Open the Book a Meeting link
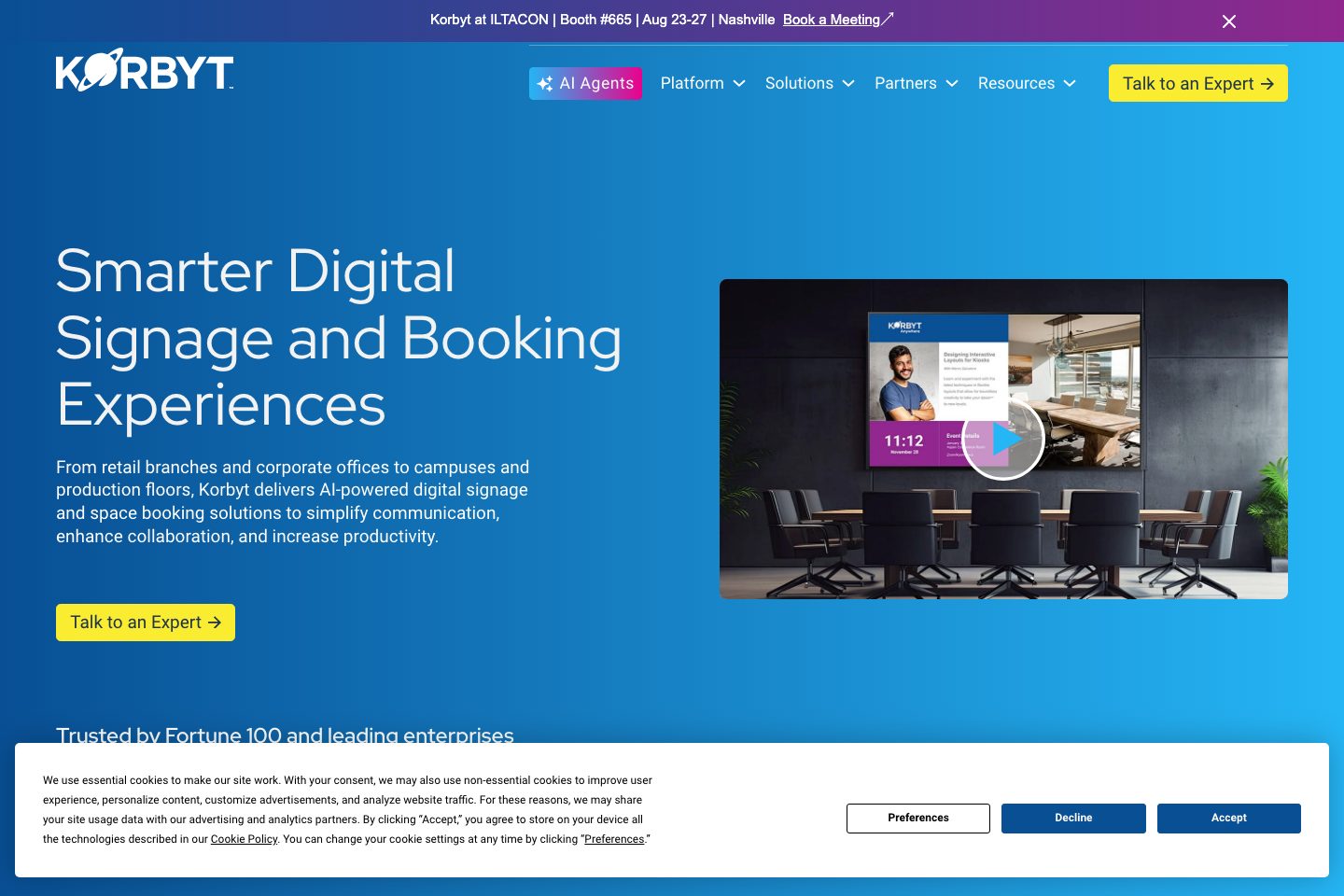The width and height of the screenshot is (1344, 896). pyautogui.click(x=832, y=20)
